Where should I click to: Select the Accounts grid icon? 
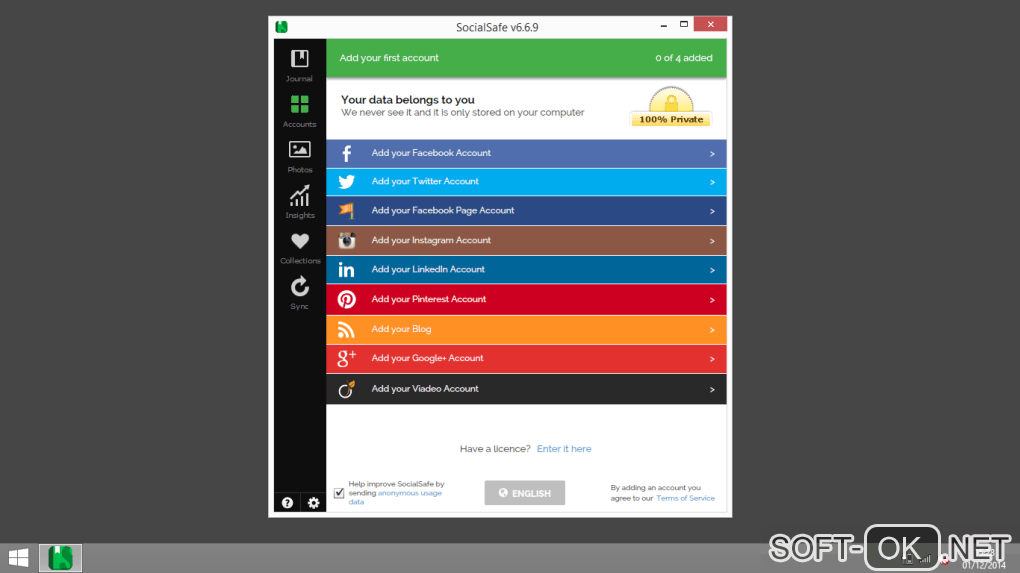pyautogui.click(x=299, y=104)
